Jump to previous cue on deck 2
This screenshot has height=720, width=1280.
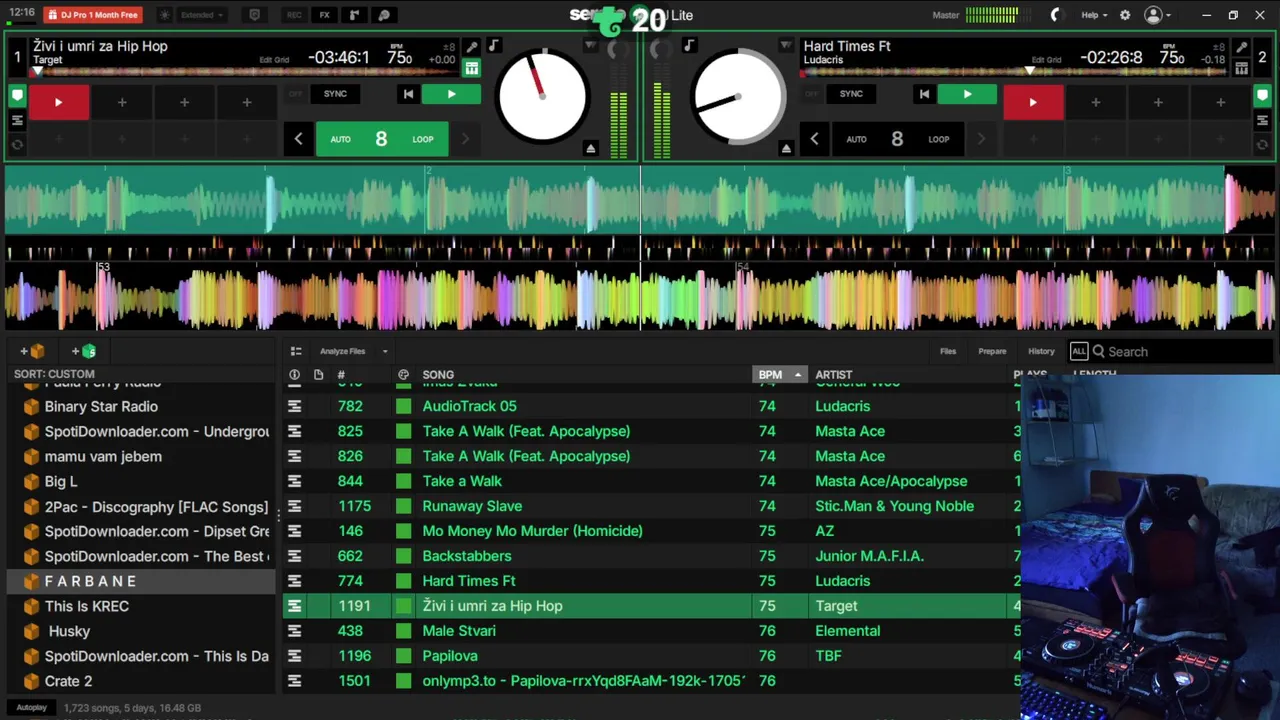click(924, 94)
